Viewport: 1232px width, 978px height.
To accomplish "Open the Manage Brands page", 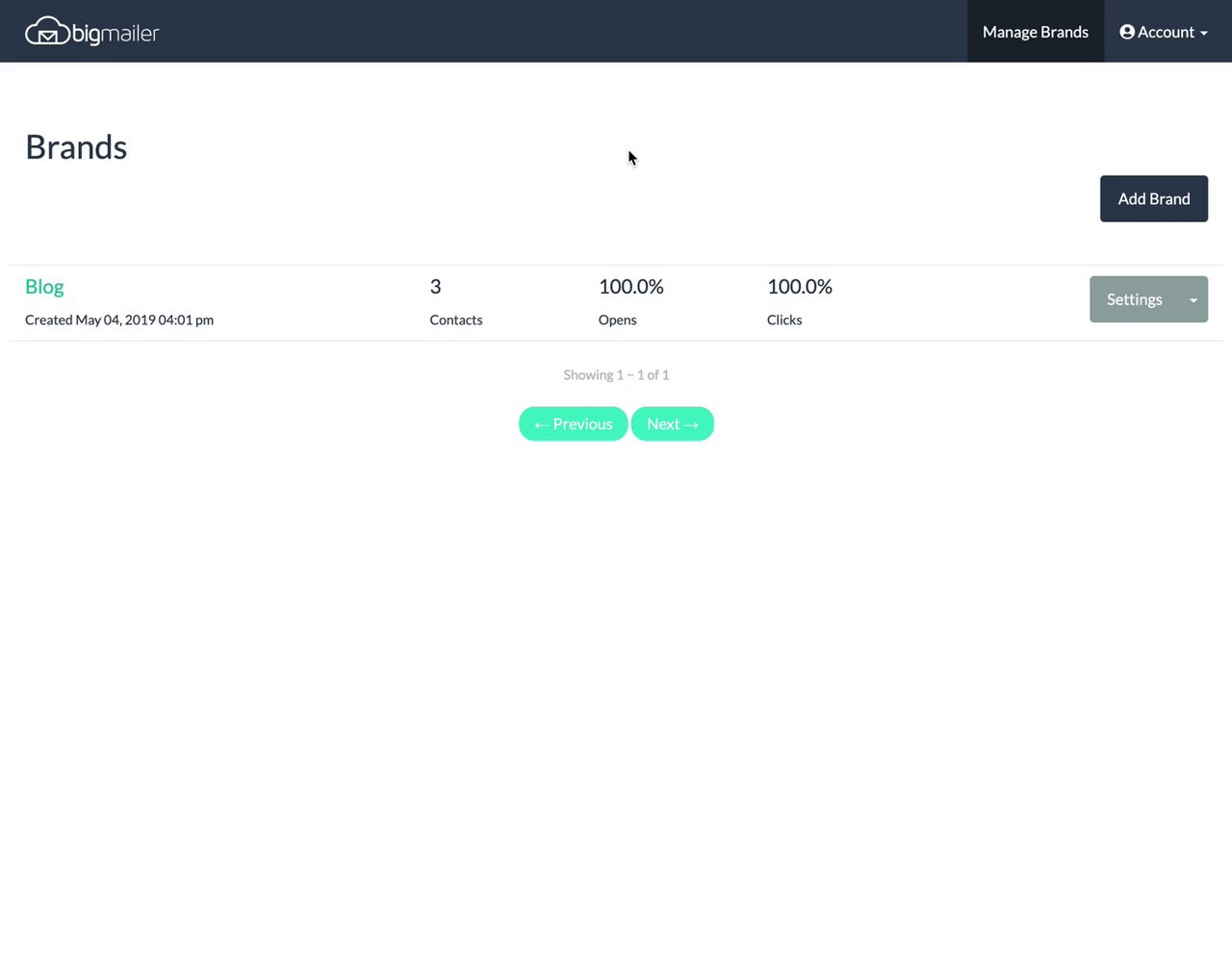I will [1036, 32].
